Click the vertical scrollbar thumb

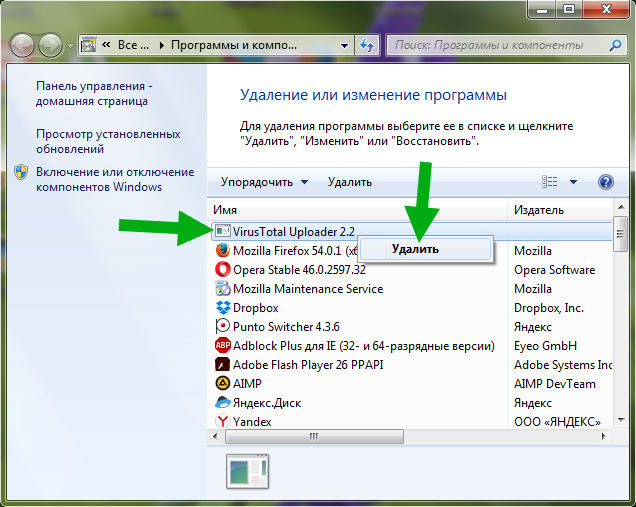tap(620, 234)
